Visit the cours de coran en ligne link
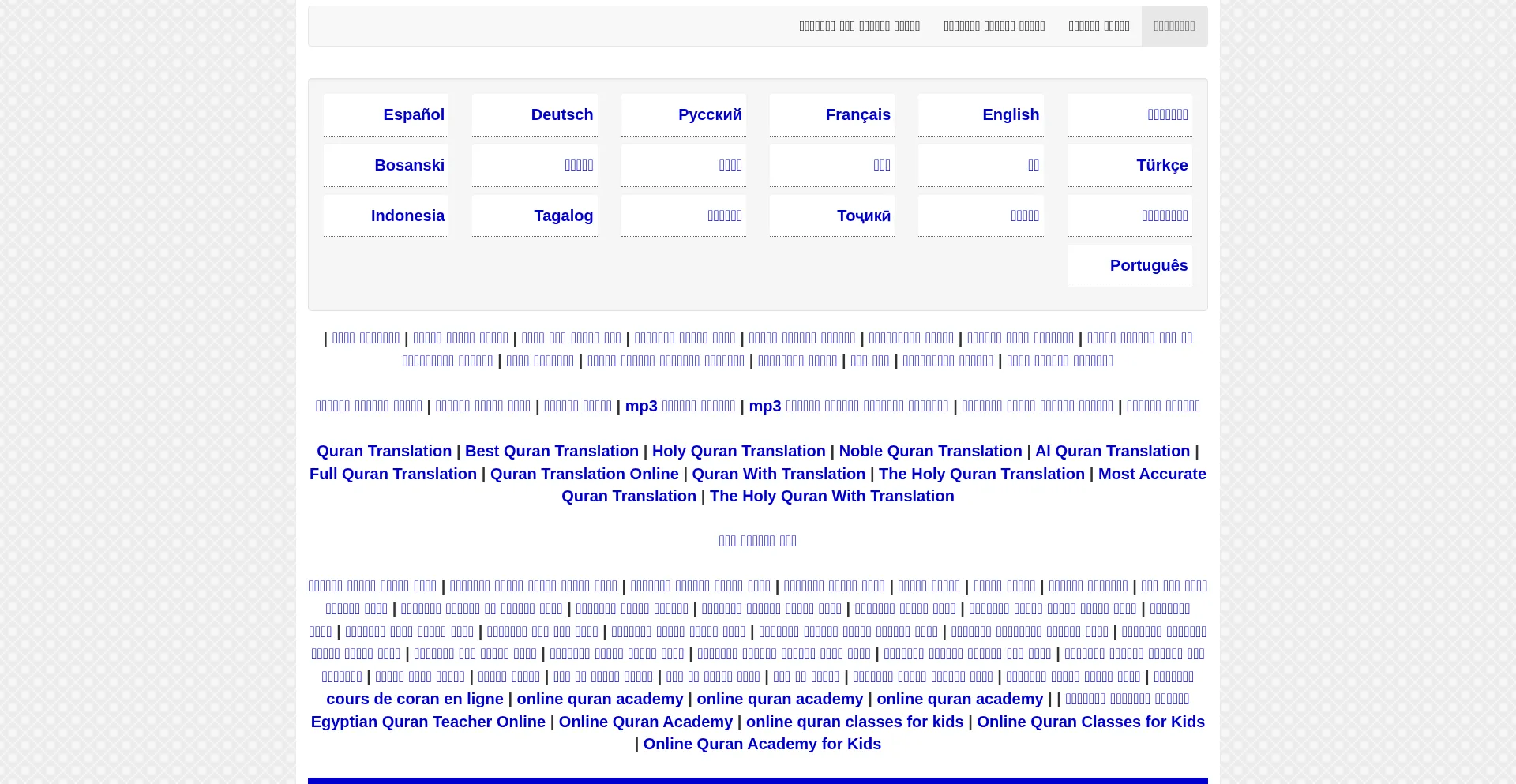This screenshot has width=1516, height=784. click(x=415, y=699)
